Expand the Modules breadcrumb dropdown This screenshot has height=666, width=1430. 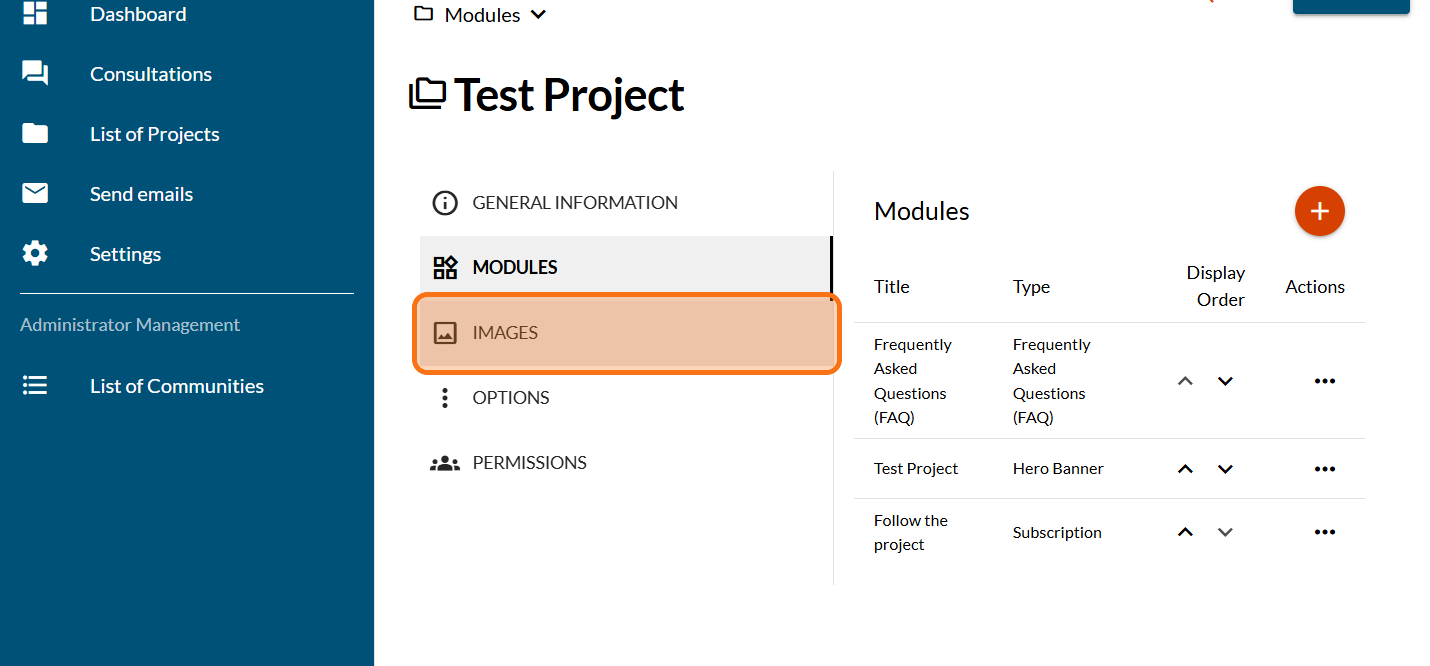pos(539,15)
